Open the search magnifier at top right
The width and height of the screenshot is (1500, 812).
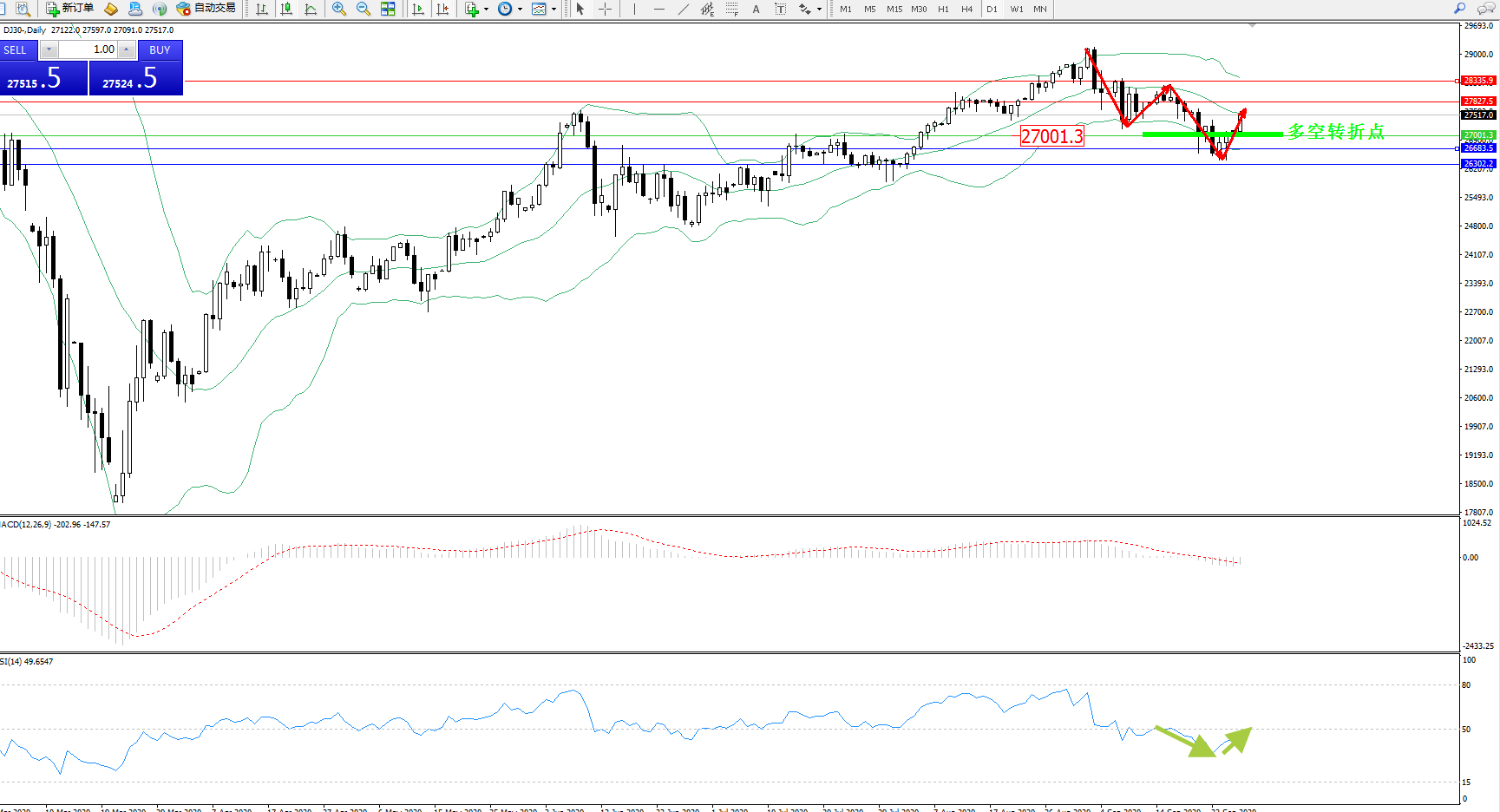(1460, 9)
